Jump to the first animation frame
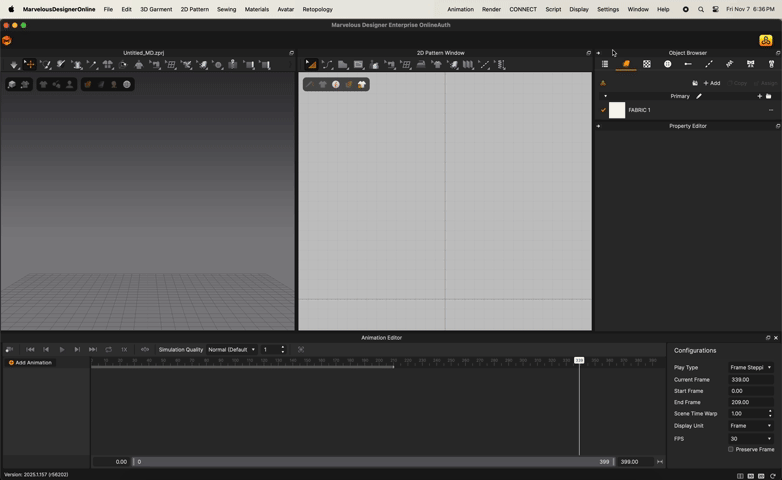782x480 pixels. (x=30, y=350)
